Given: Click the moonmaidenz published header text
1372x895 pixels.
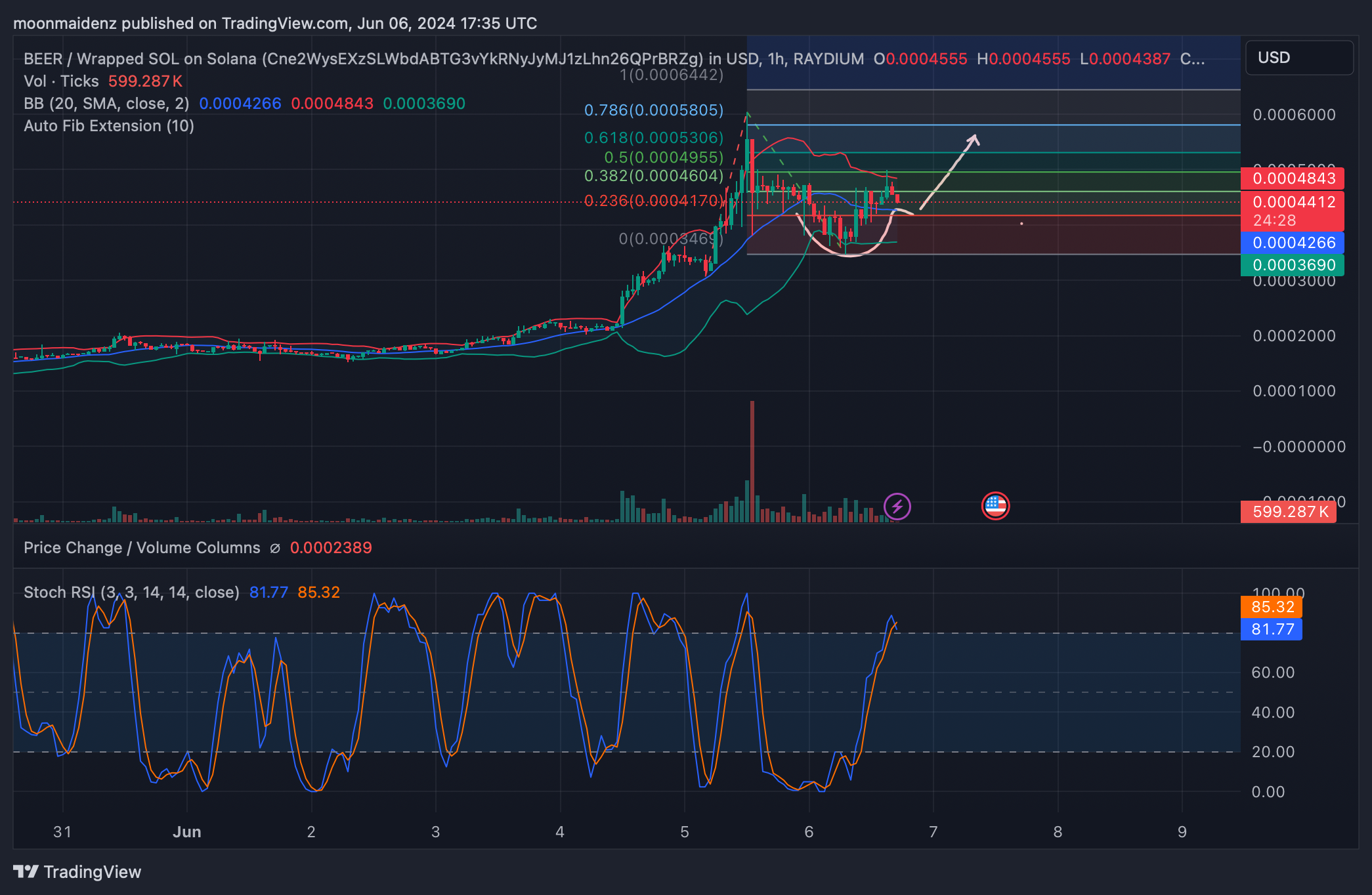Looking at the screenshot, I should (x=275, y=24).
